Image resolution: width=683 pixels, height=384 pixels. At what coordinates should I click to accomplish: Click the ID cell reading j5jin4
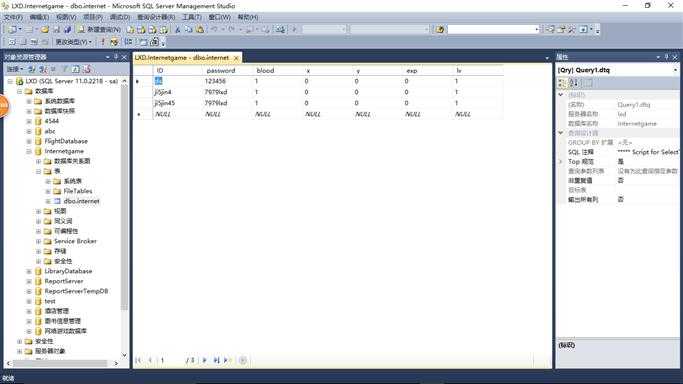[177, 92]
